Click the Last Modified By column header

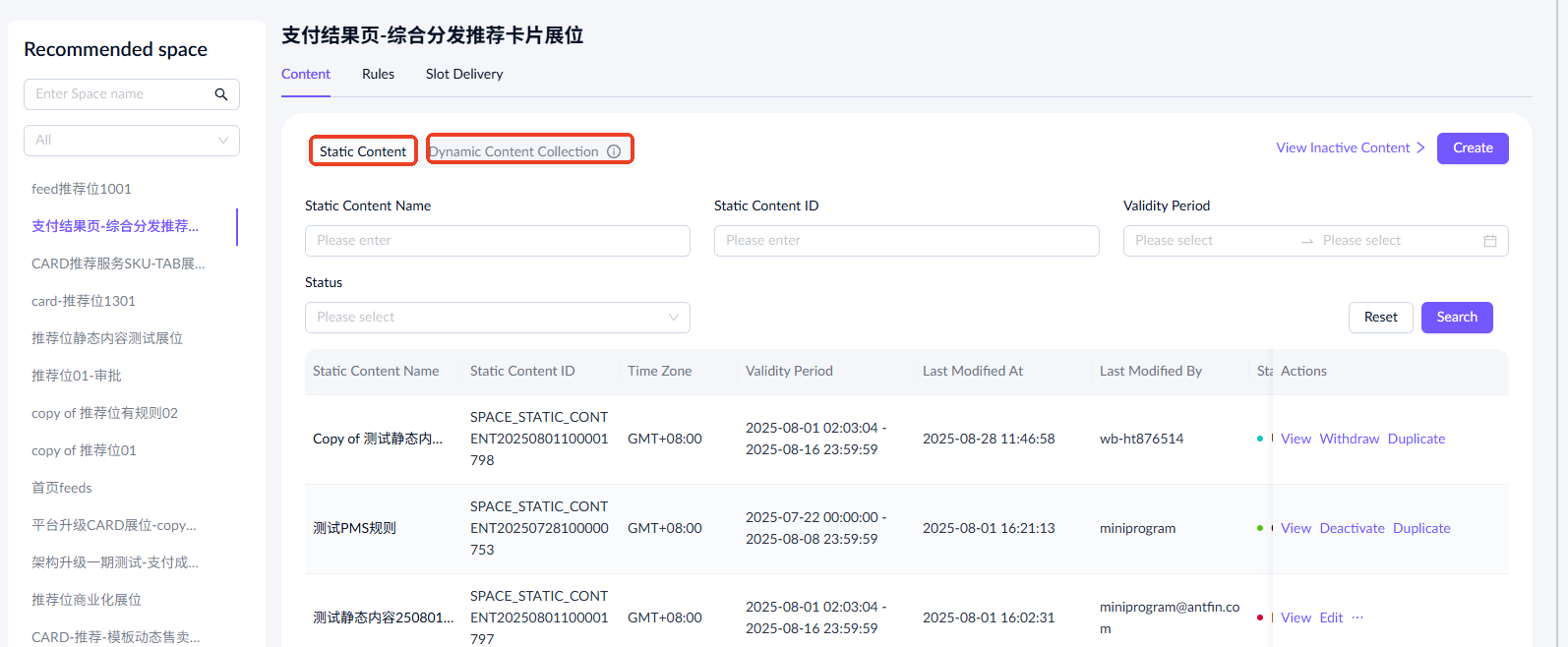tap(1151, 371)
